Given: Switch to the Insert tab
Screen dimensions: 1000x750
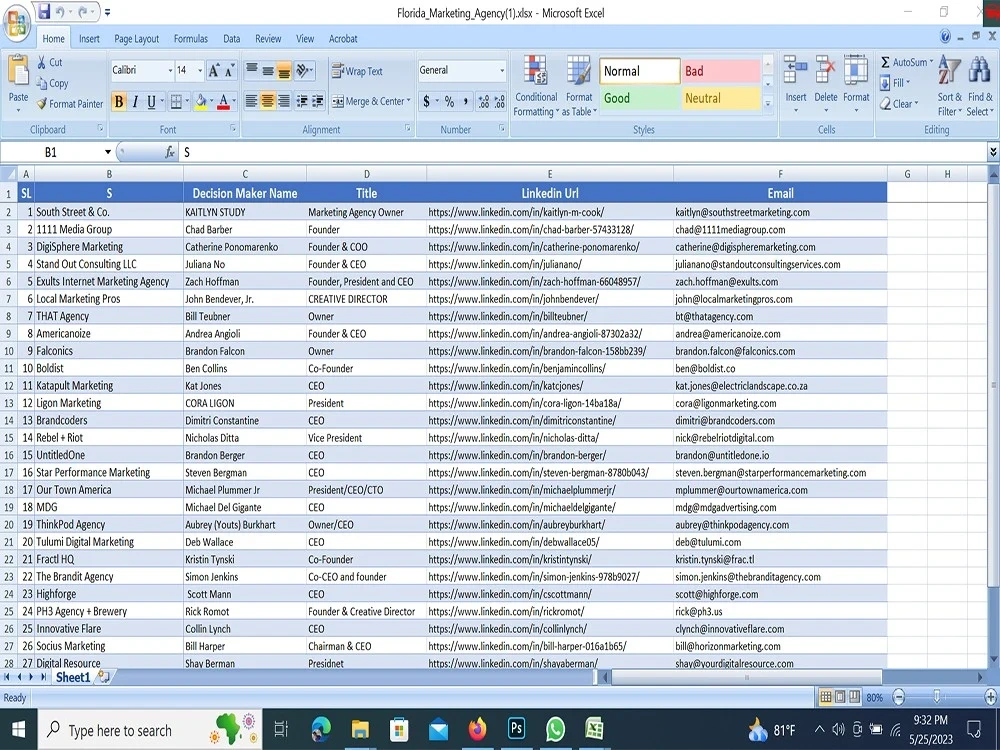Looking at the screenshot, I should [x=89, y=39].
